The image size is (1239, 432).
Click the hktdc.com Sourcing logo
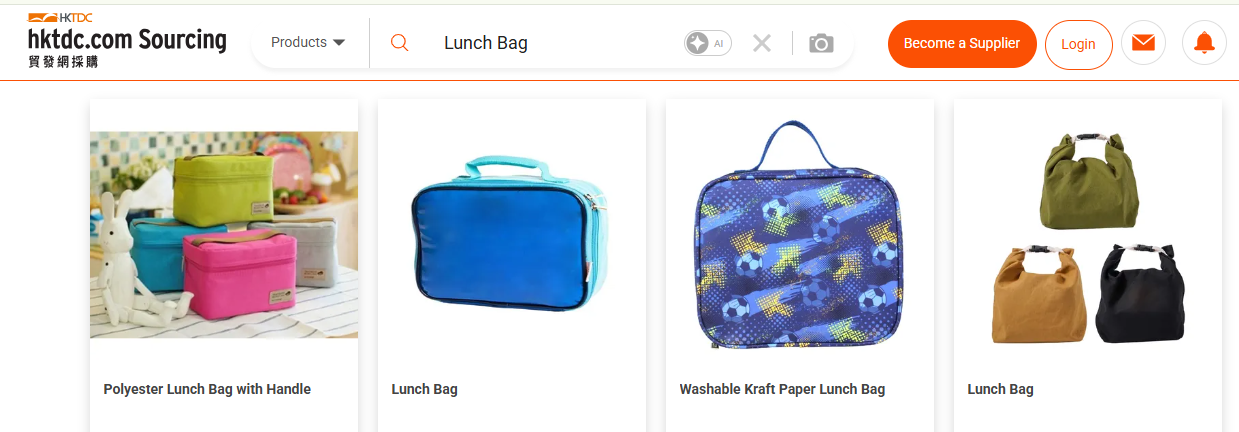coord(127,40)
